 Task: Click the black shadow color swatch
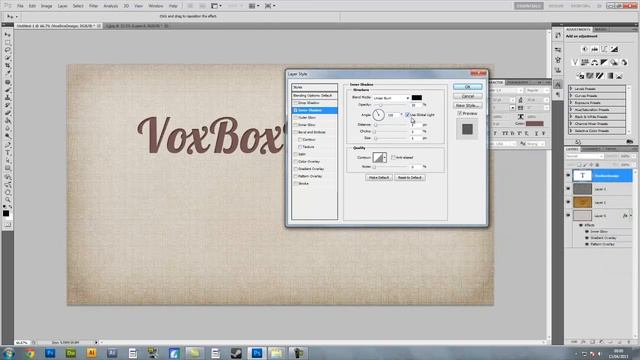coord(417,98)
